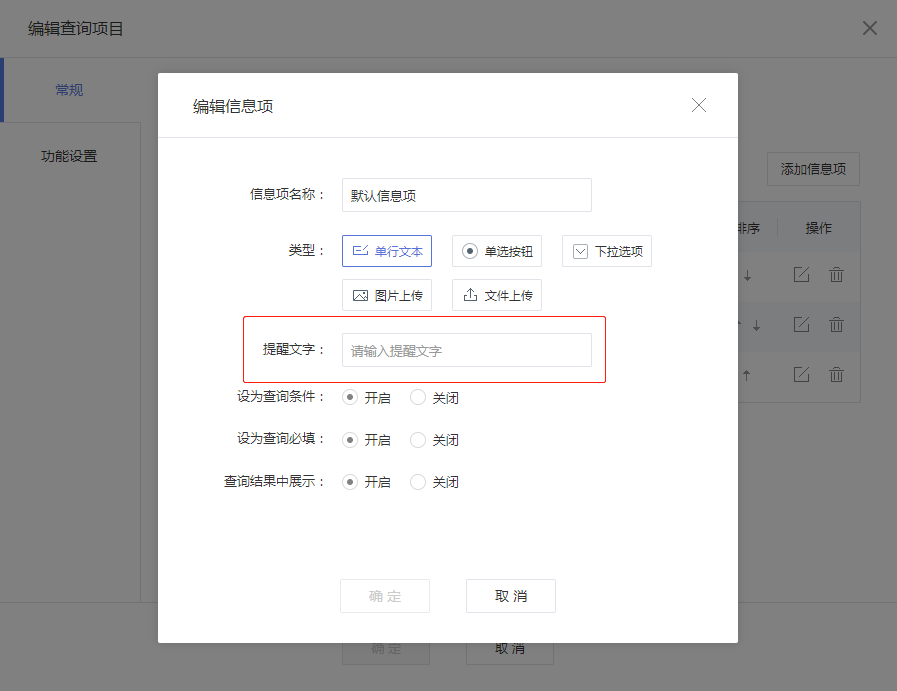Viewport: 897px width, 691px height.
Task: Select the 单行文本 type option
Action: [x=387, y=251]
